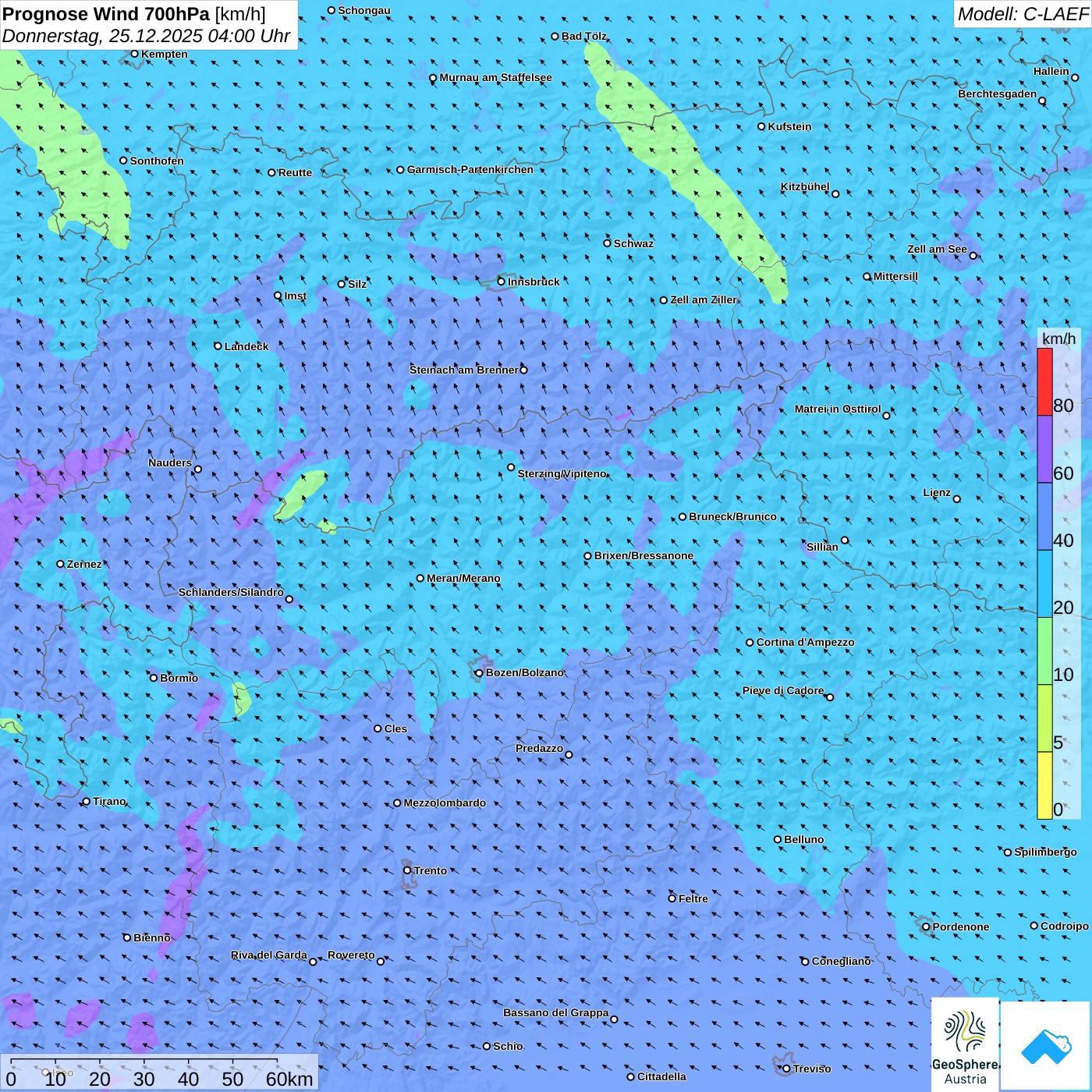Click the Rovereto city label
The width and height of the screenshot is (1092, 1092).
(x=351, y=955)
